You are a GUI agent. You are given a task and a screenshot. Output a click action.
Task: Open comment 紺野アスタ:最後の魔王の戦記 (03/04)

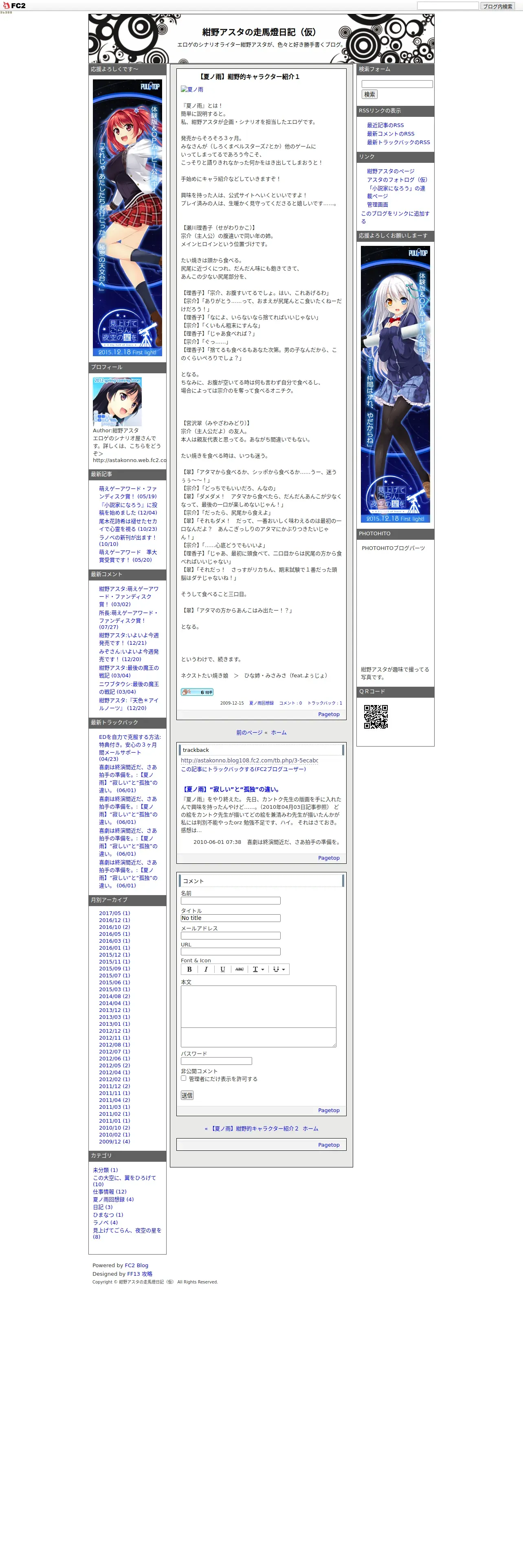click(x=128, y=671)
